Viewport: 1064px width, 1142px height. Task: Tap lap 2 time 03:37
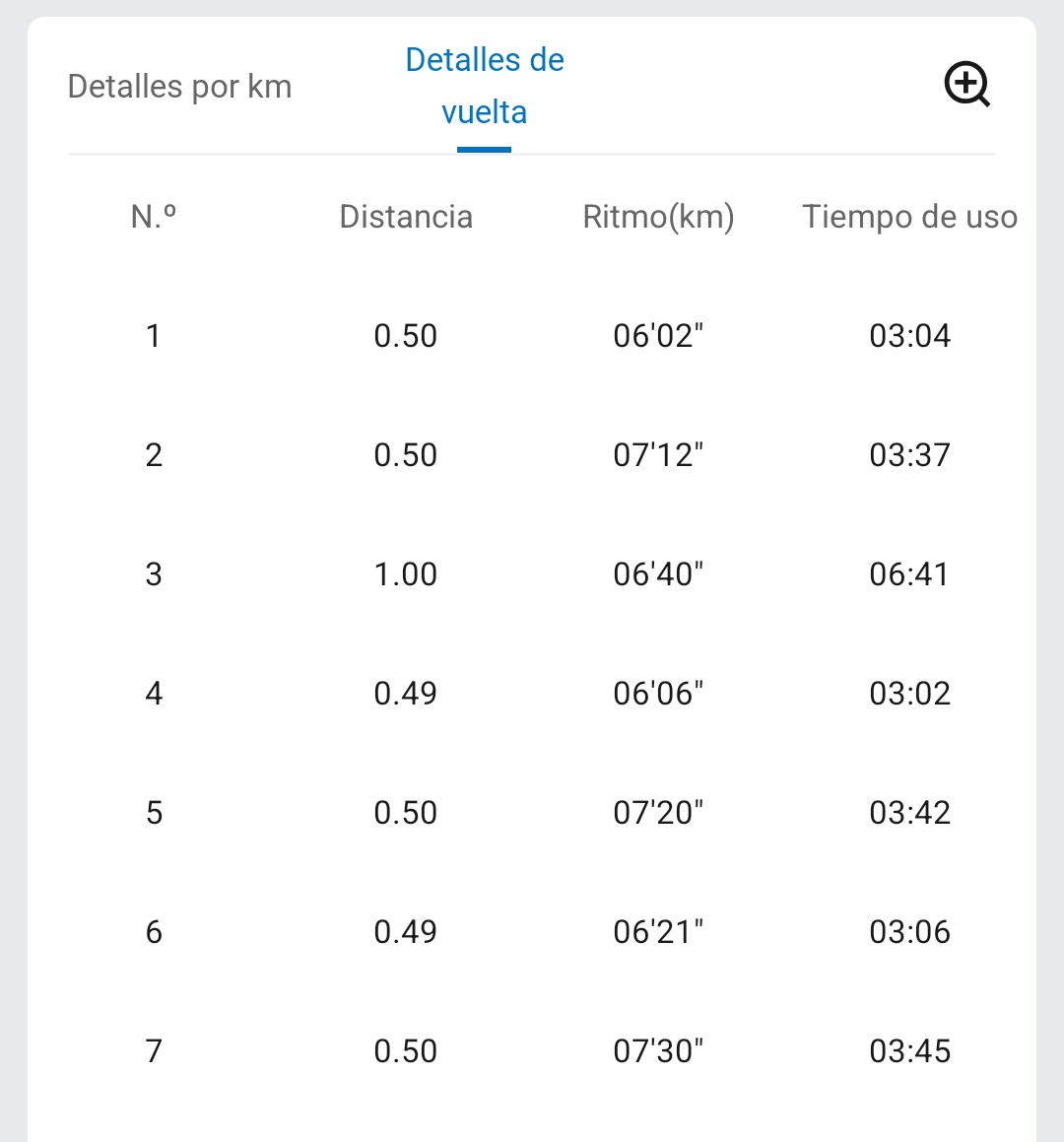point(909,455)
